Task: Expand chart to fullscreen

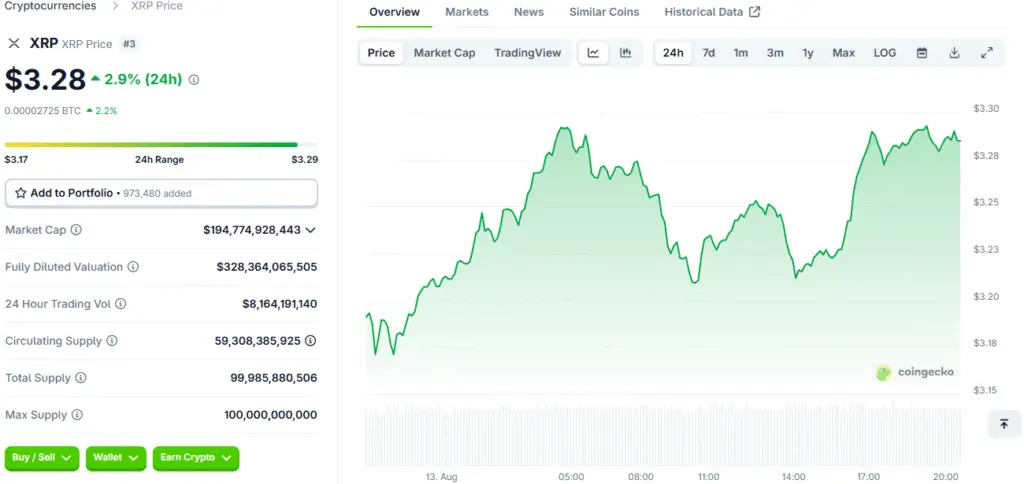Action: 987,53
